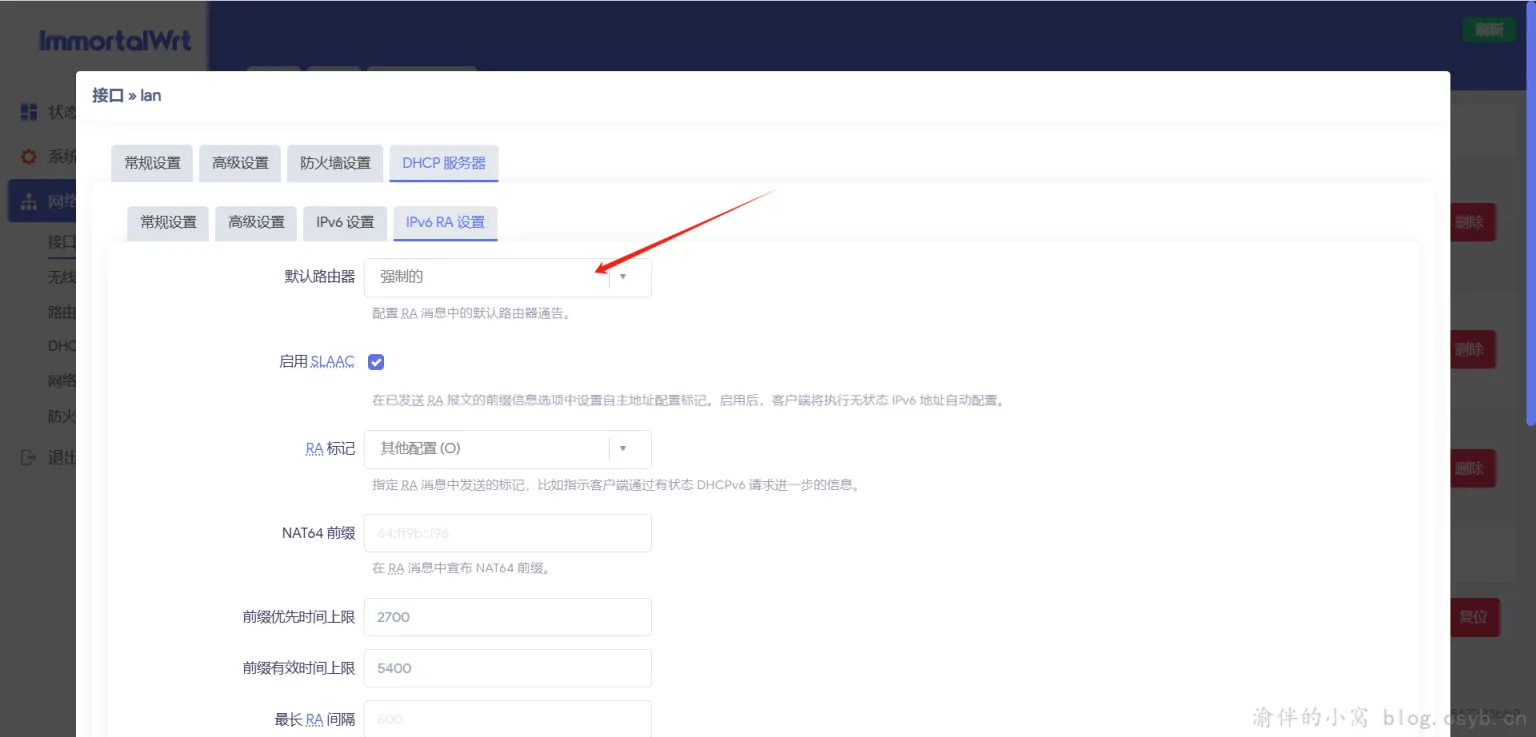Switch to the 防火墙设置 tab

point(335,163)
